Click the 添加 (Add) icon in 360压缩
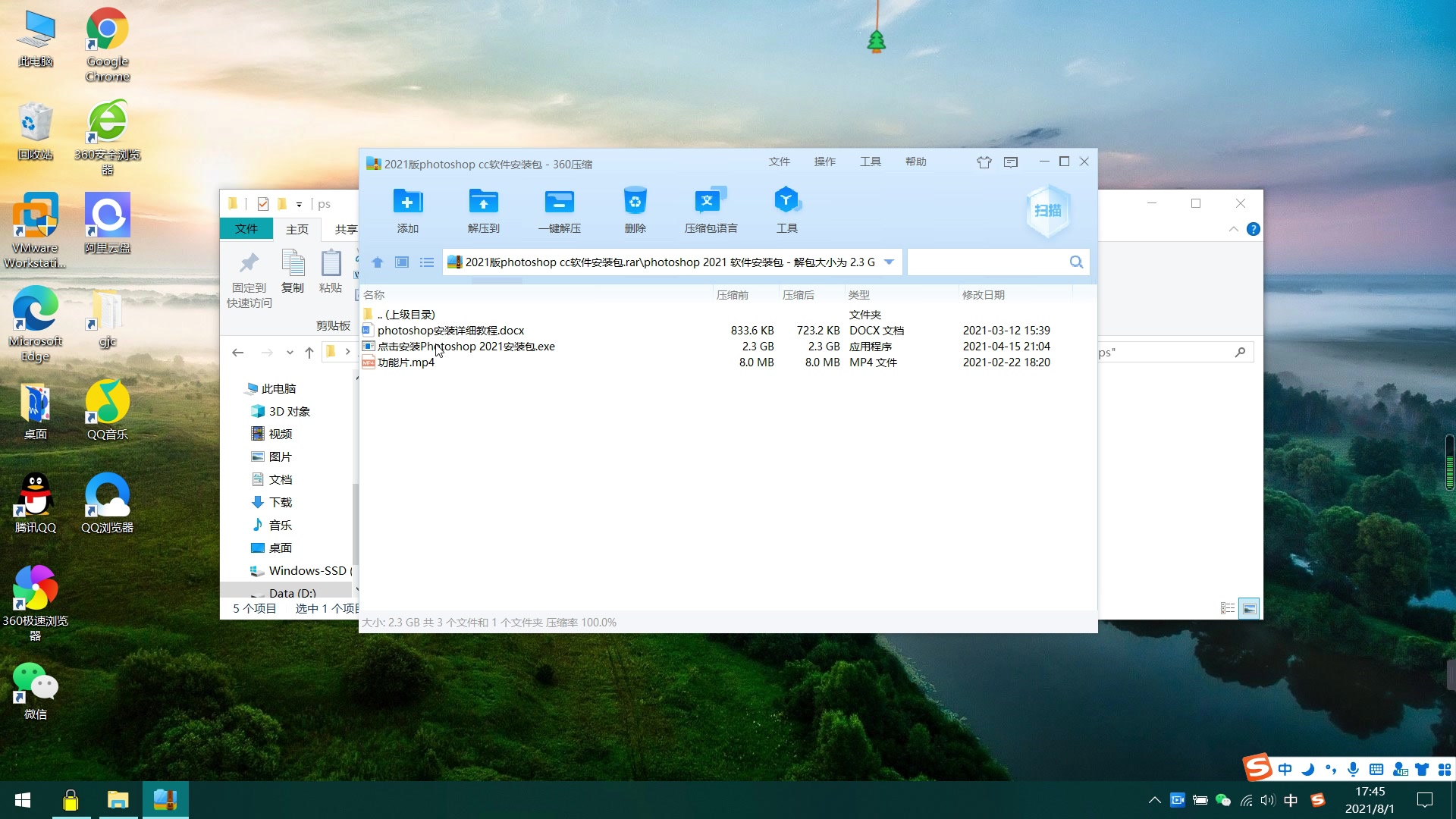The image size is (1456, 819). [407, 202]
